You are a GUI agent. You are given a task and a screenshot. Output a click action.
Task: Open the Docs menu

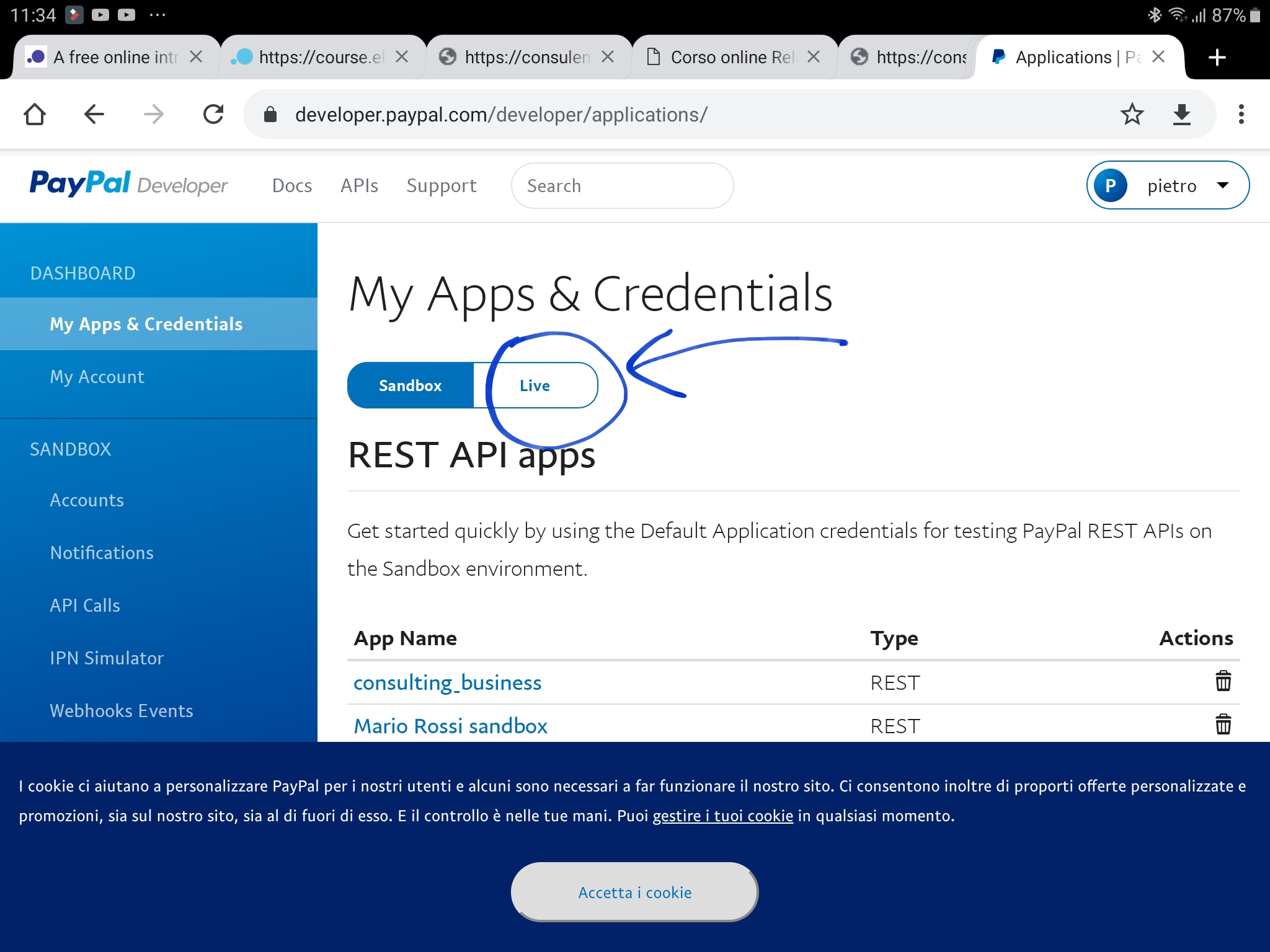tap(292, 185)
